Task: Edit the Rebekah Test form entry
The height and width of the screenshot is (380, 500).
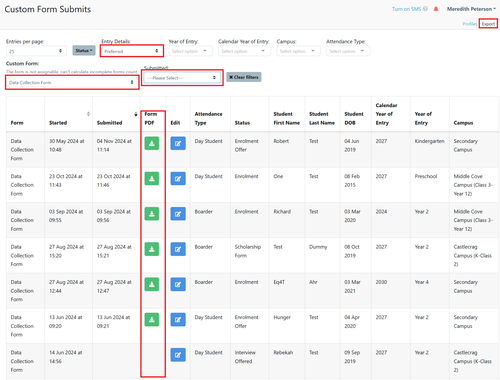Action: [178, 355]
